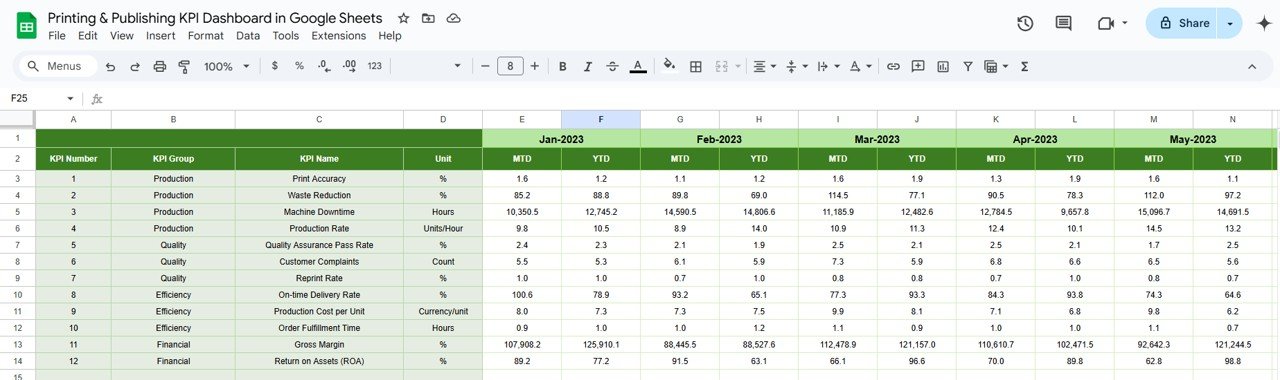This screenshot has width=1280, height=380.
Task: Insert a comment
Action: tap(918, 66)
